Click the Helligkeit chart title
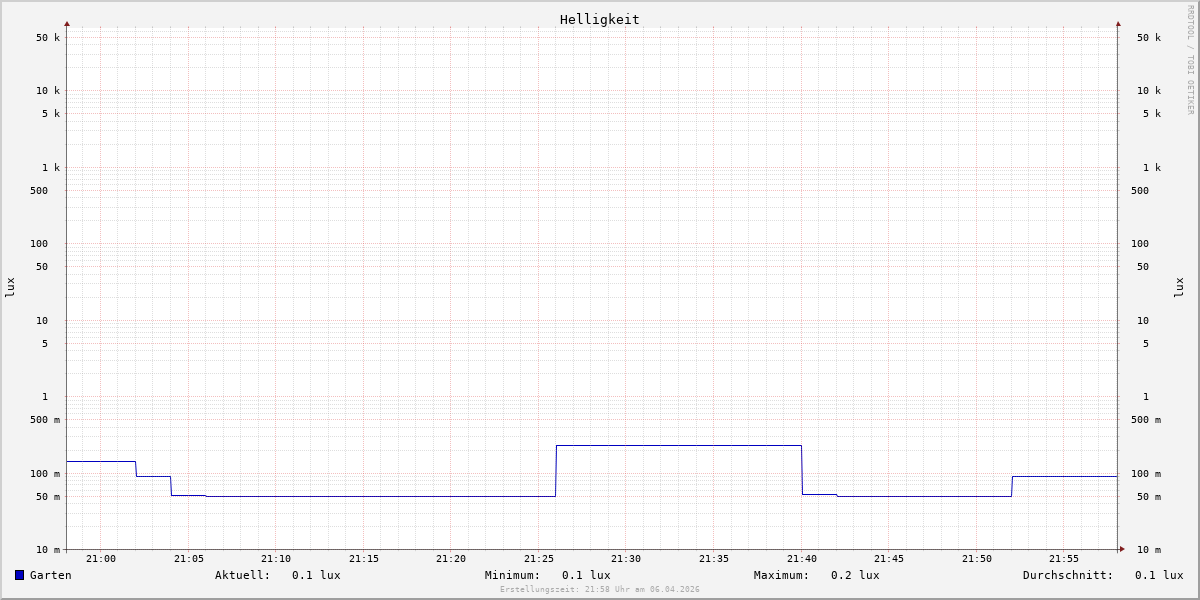 pyautogui.click(x=600, y=19)
